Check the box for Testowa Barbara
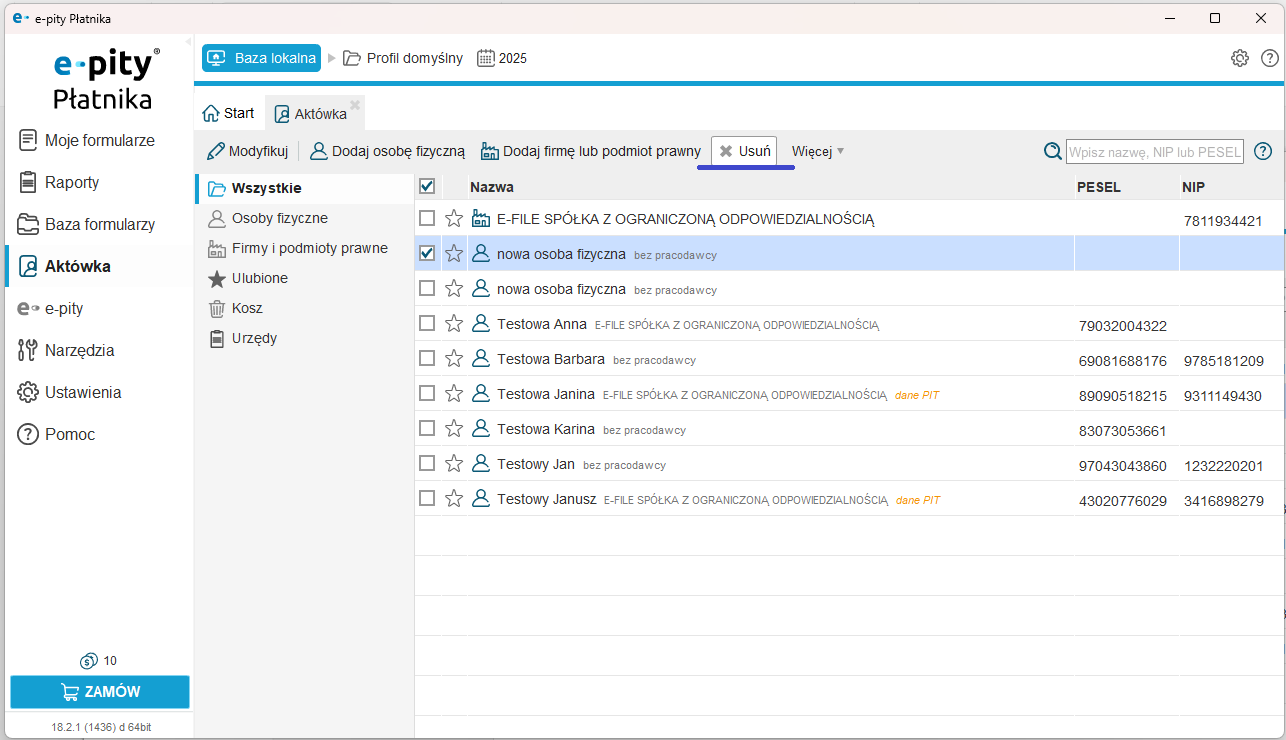This screenshot has width=1286, height=740. tap(427, 358)
